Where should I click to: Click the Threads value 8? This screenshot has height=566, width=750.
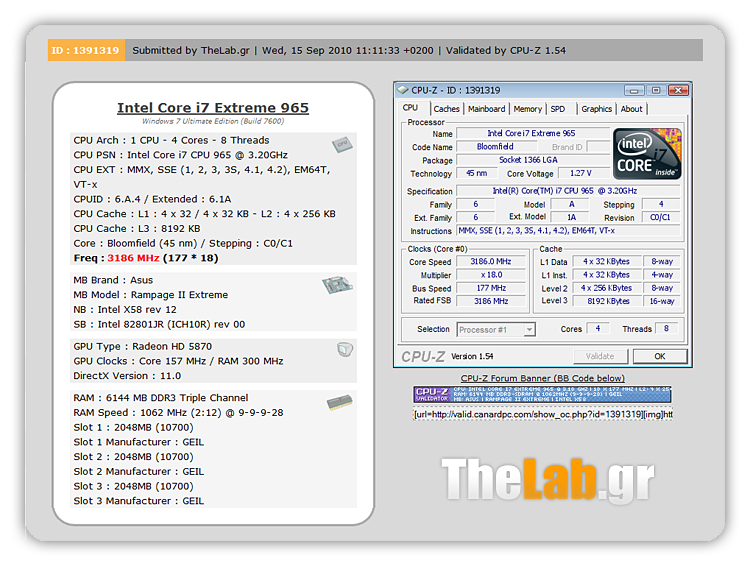pos(666,329)
